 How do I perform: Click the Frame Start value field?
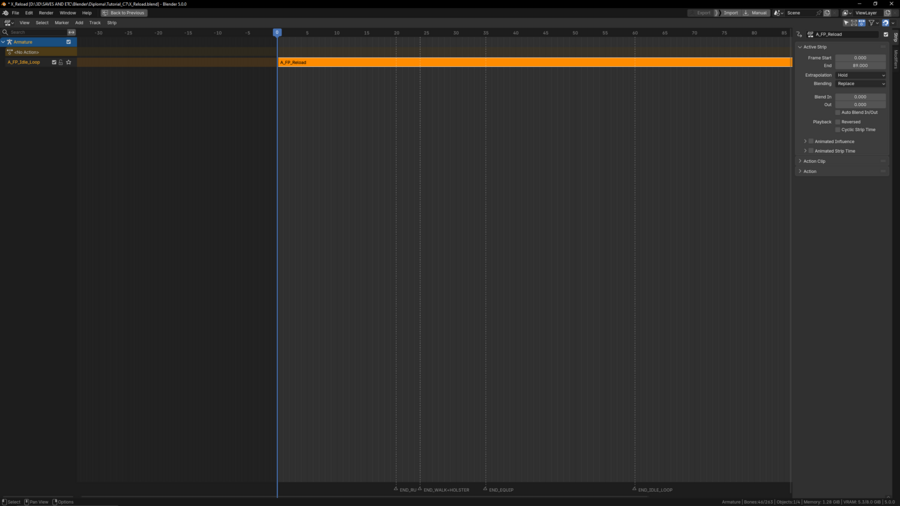tap(860, 58)
